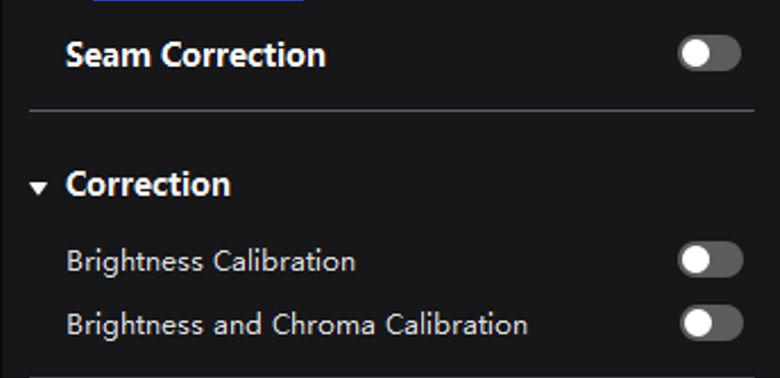
Task: Click white knob of Chroma Calibration switch
Action: coord(697,323)
